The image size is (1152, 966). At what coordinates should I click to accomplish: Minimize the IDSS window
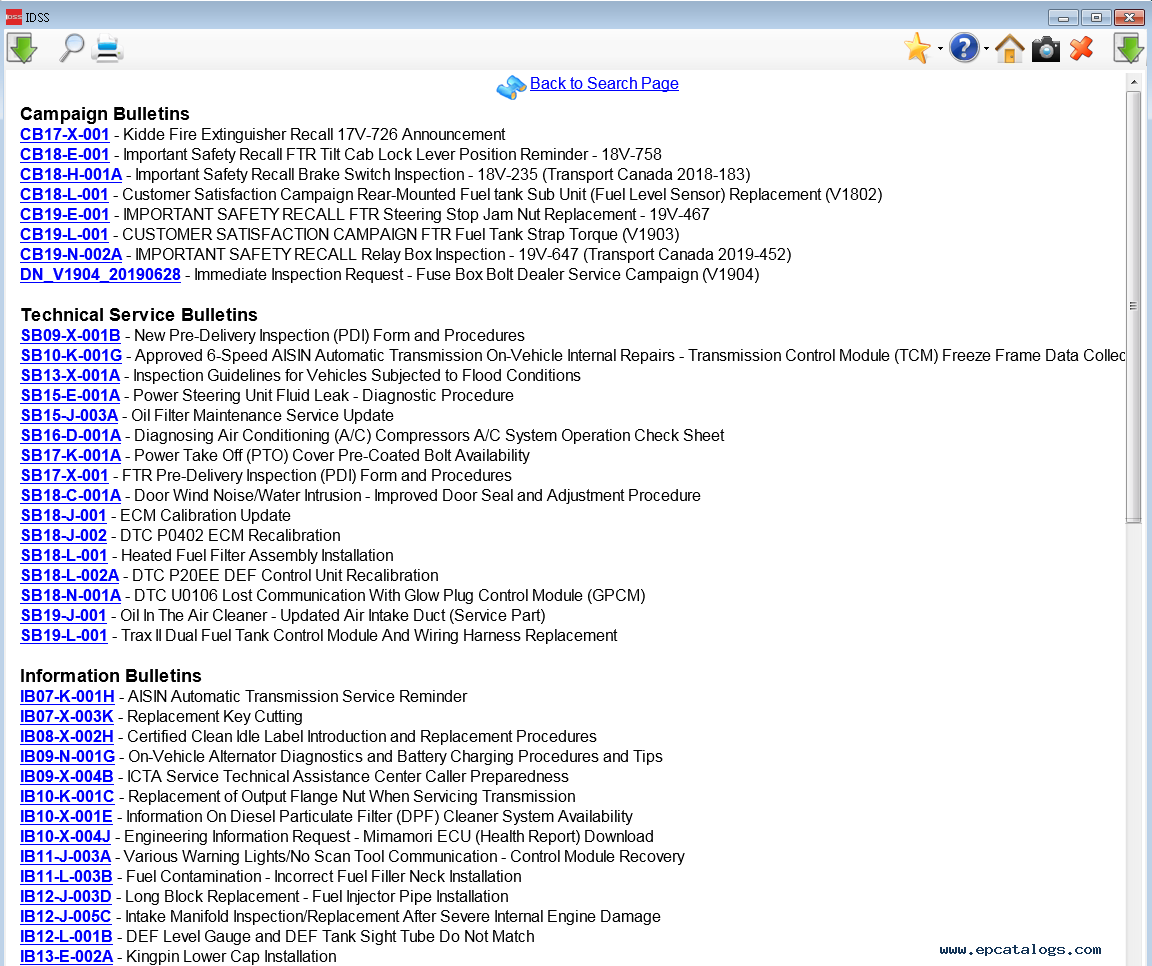coord(1062,17)
